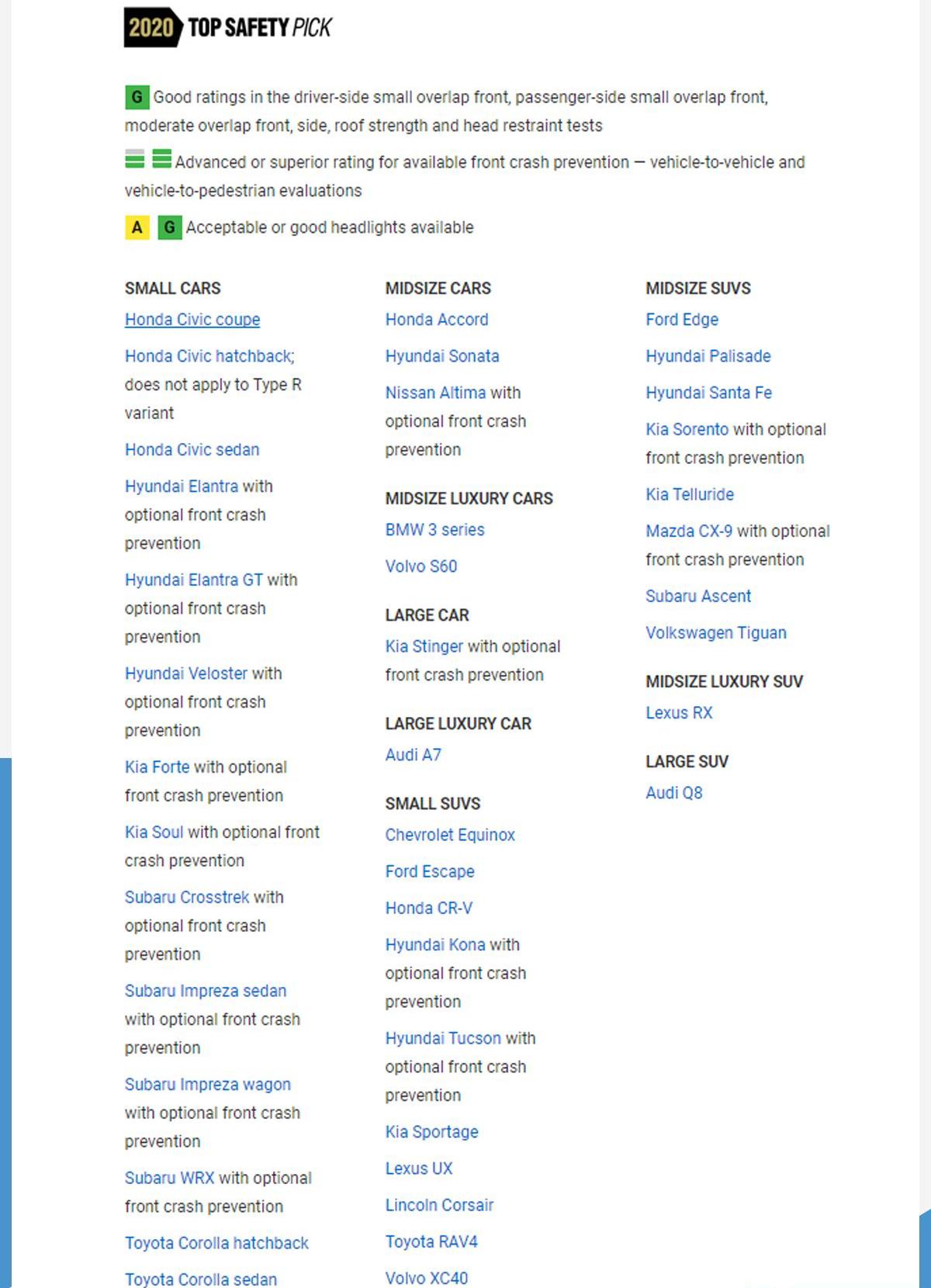
Task: Click the green G headlights rating icon
Action: coord(169,227)
